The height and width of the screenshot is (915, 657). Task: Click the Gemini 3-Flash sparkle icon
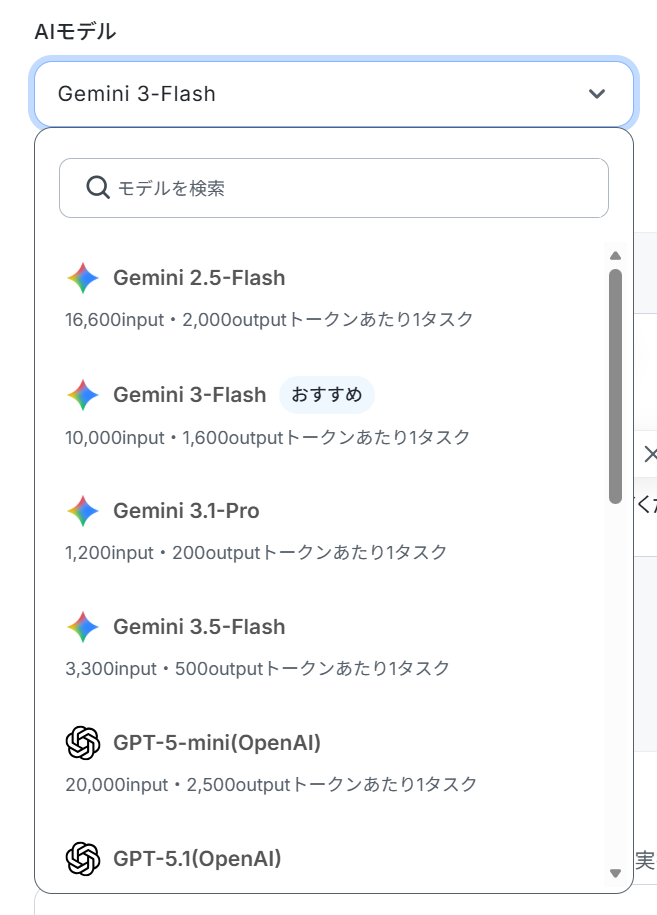coord(83,395)
